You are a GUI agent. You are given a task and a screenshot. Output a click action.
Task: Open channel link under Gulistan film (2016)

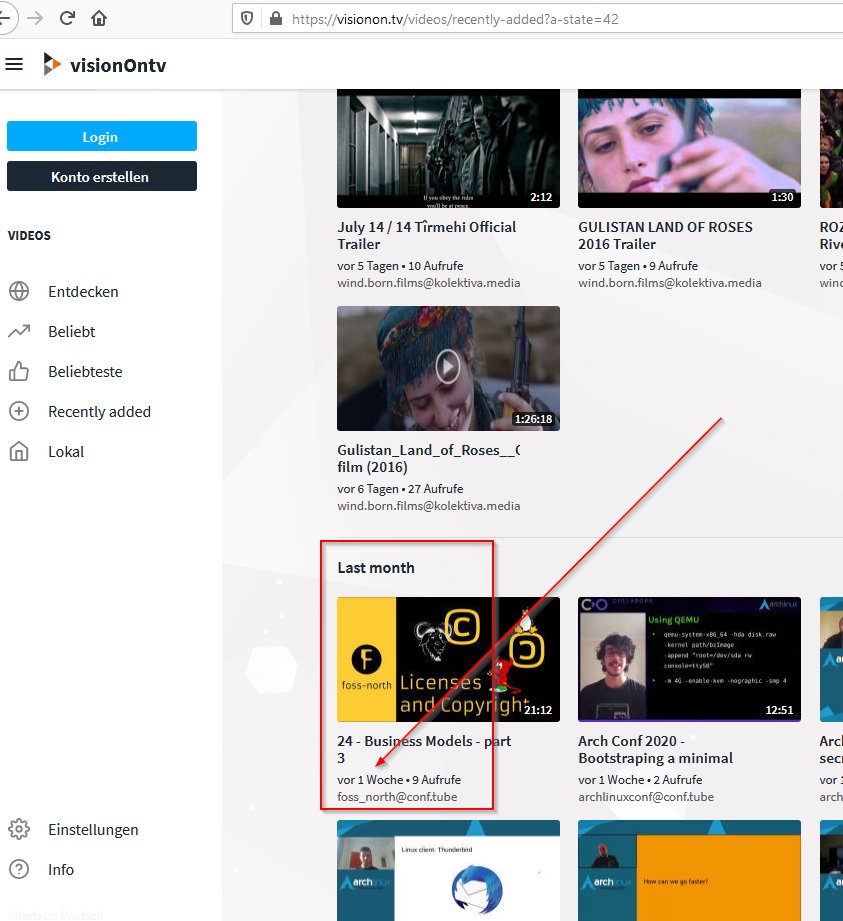click(x=428, y=506)
